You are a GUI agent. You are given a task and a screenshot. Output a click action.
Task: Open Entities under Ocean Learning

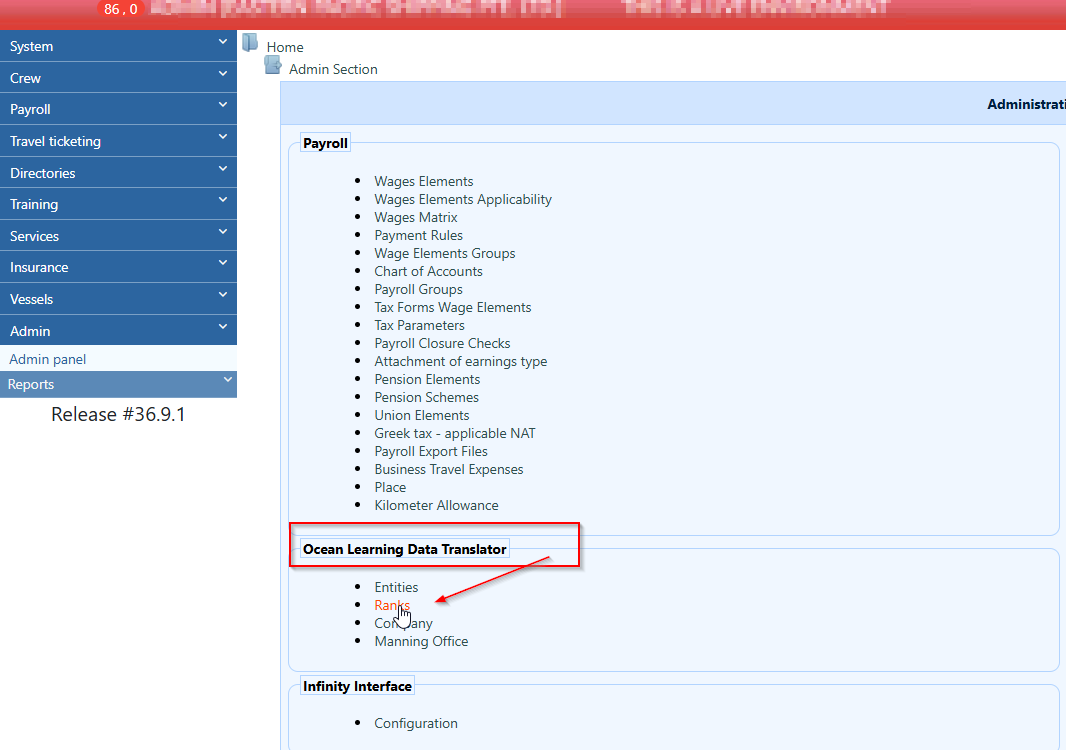(x=396, y=587)
